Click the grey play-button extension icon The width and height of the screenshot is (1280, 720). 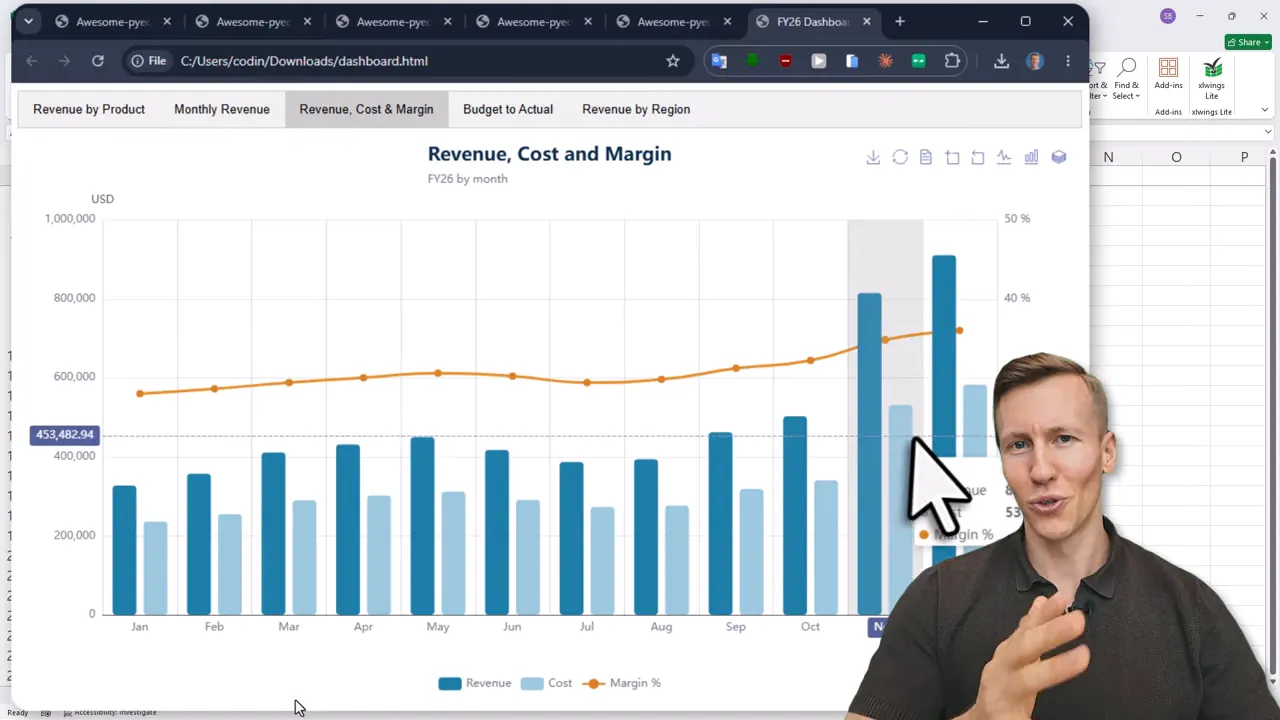point(819,61)
